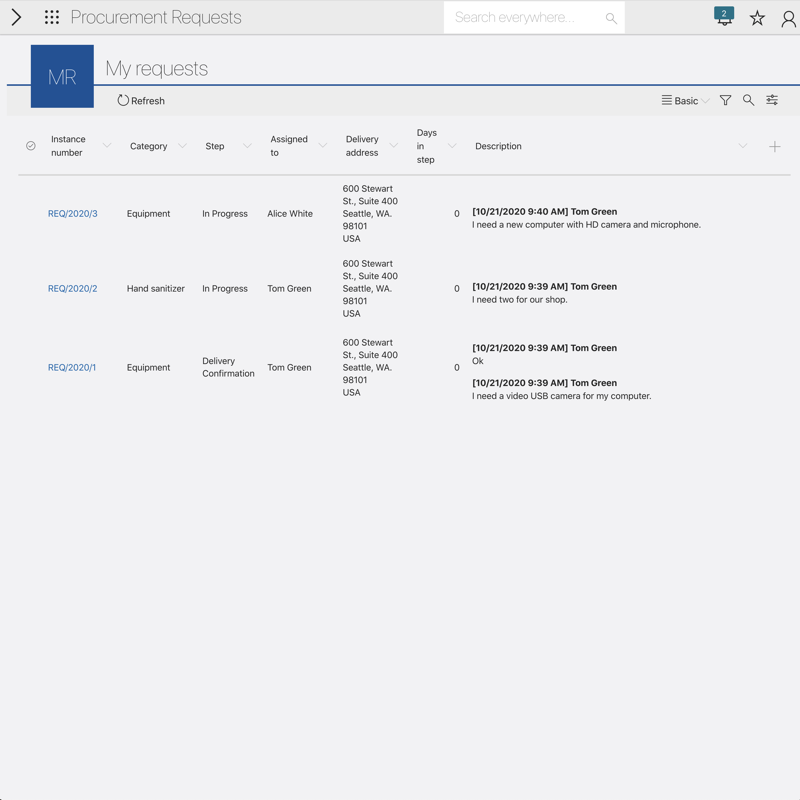Click the filter funnel icon
Image resolution: width=800 pixels, height=800 pixels.
[x=725, y=101]
